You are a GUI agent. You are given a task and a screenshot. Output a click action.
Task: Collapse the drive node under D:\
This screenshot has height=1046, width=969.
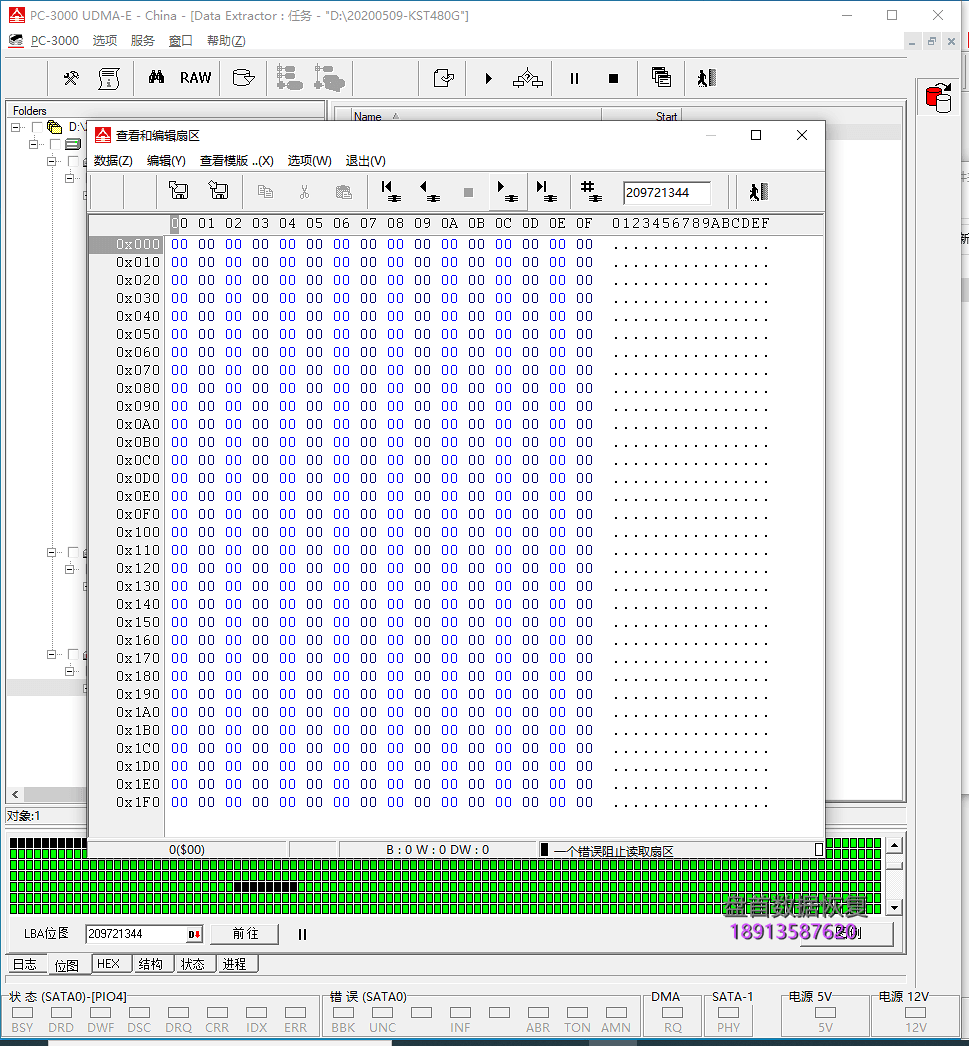[33, 144]
